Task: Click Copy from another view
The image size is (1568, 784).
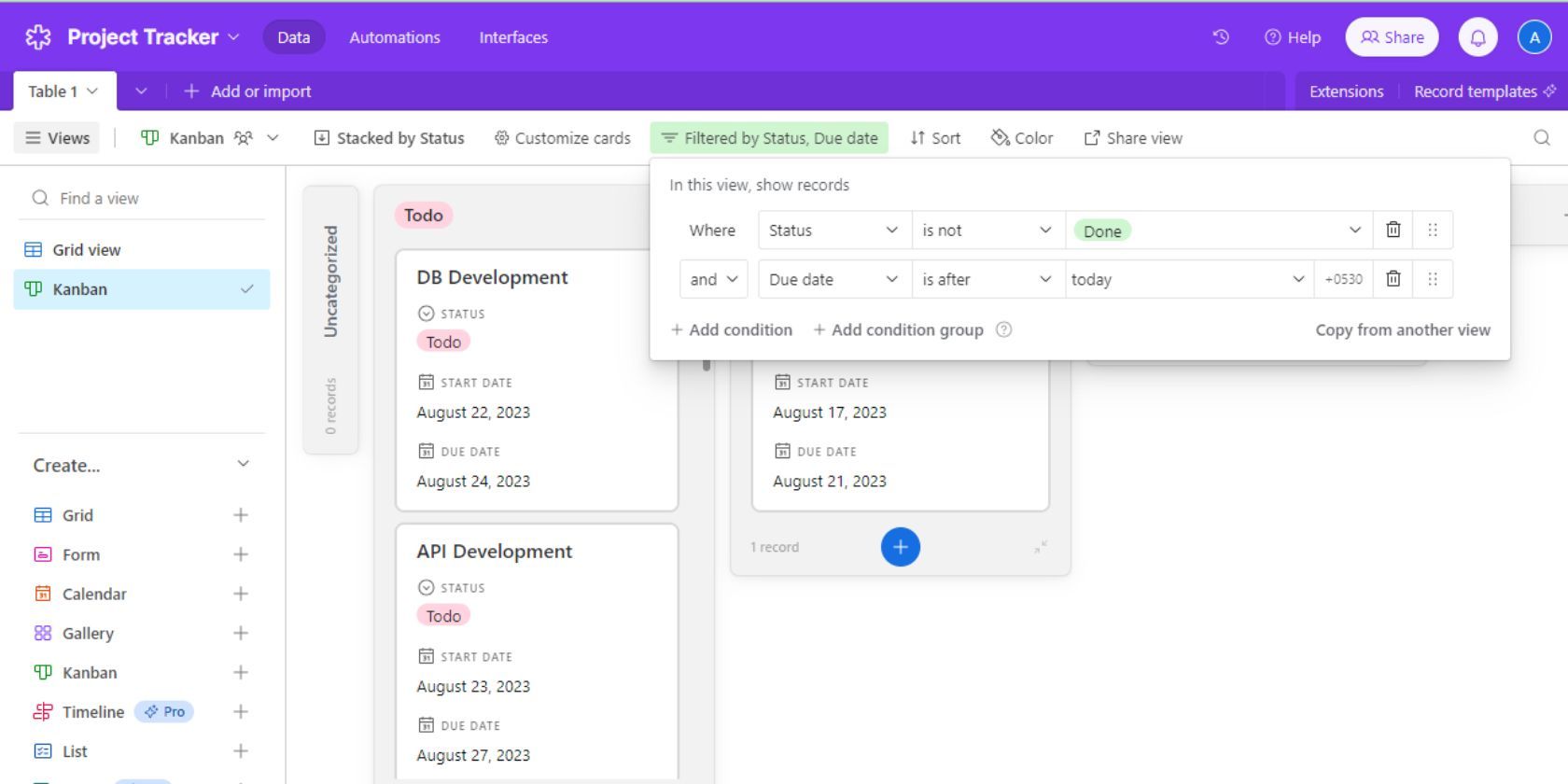Action: coord(1402,329)
